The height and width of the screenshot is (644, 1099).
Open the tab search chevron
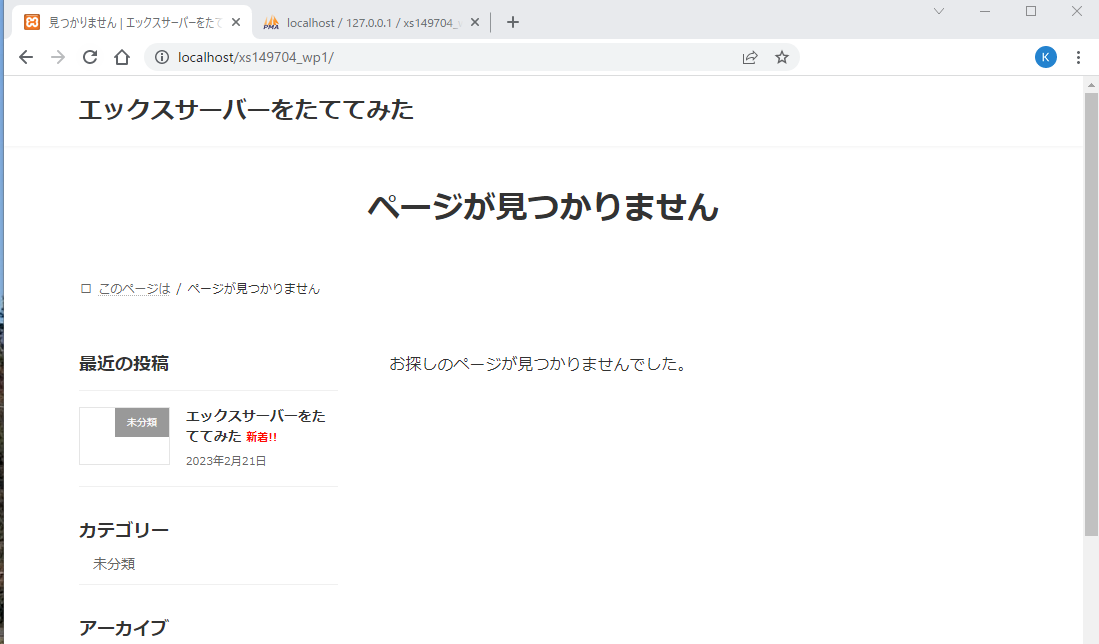pos(939,11)
